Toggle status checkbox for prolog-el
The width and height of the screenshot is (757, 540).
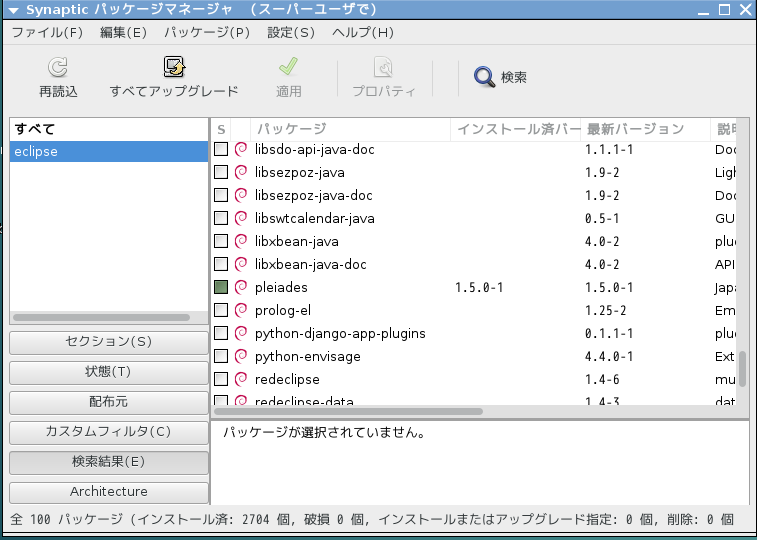point(221,310)
